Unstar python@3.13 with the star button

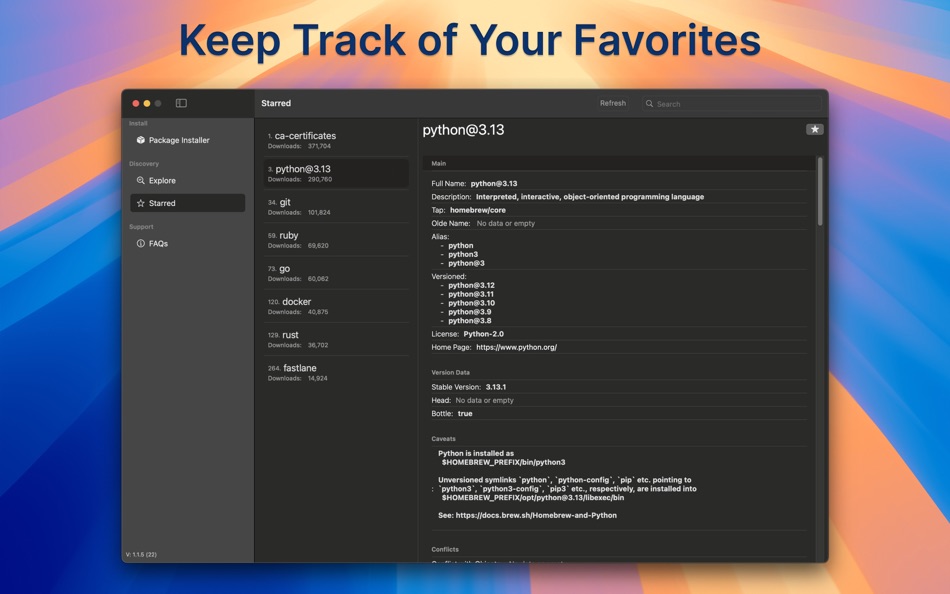pyautogui.click(x=814, y=129)
